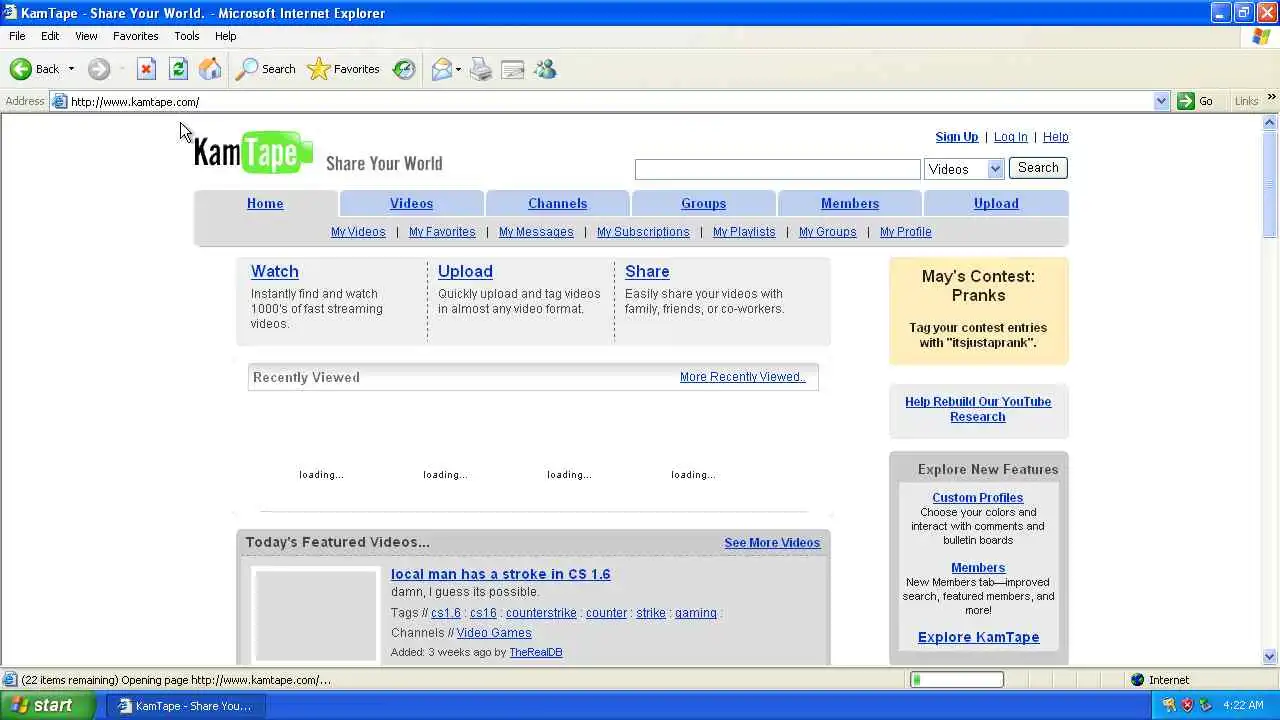Refresh the page using the Refresh icon

coord(178,69)
